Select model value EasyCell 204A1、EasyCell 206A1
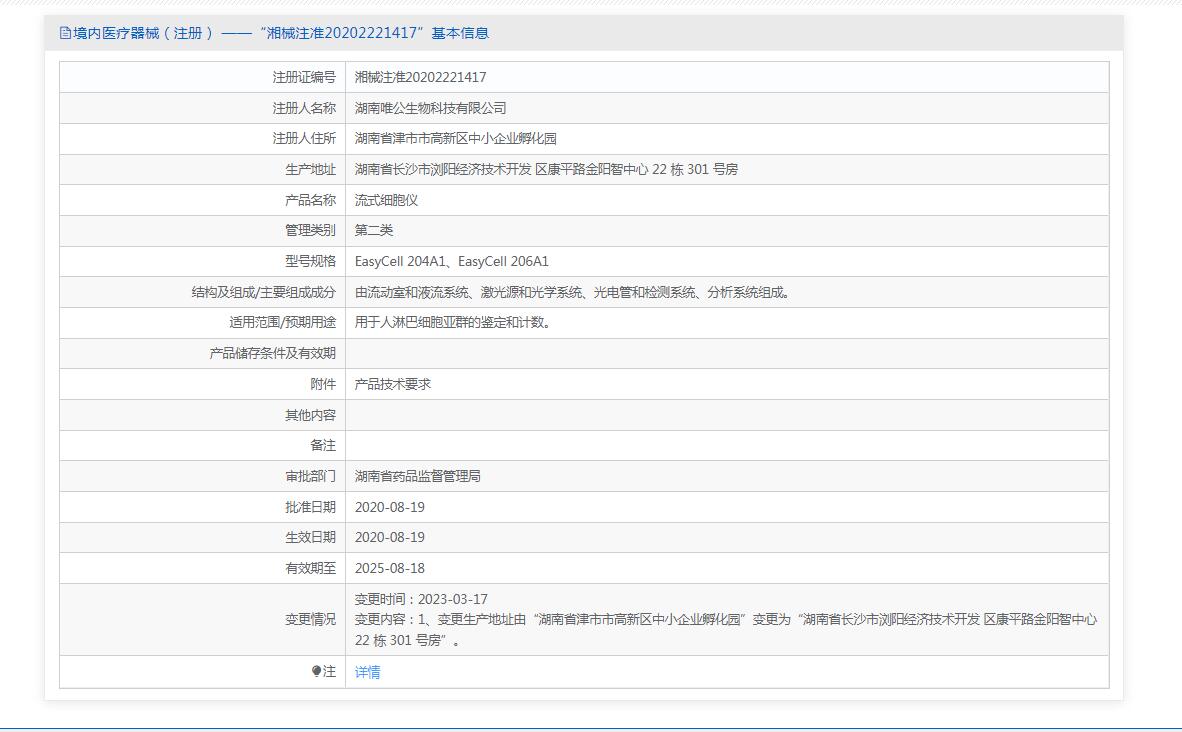The height and width of the screenshot is (732, 1182). [452, 262]
